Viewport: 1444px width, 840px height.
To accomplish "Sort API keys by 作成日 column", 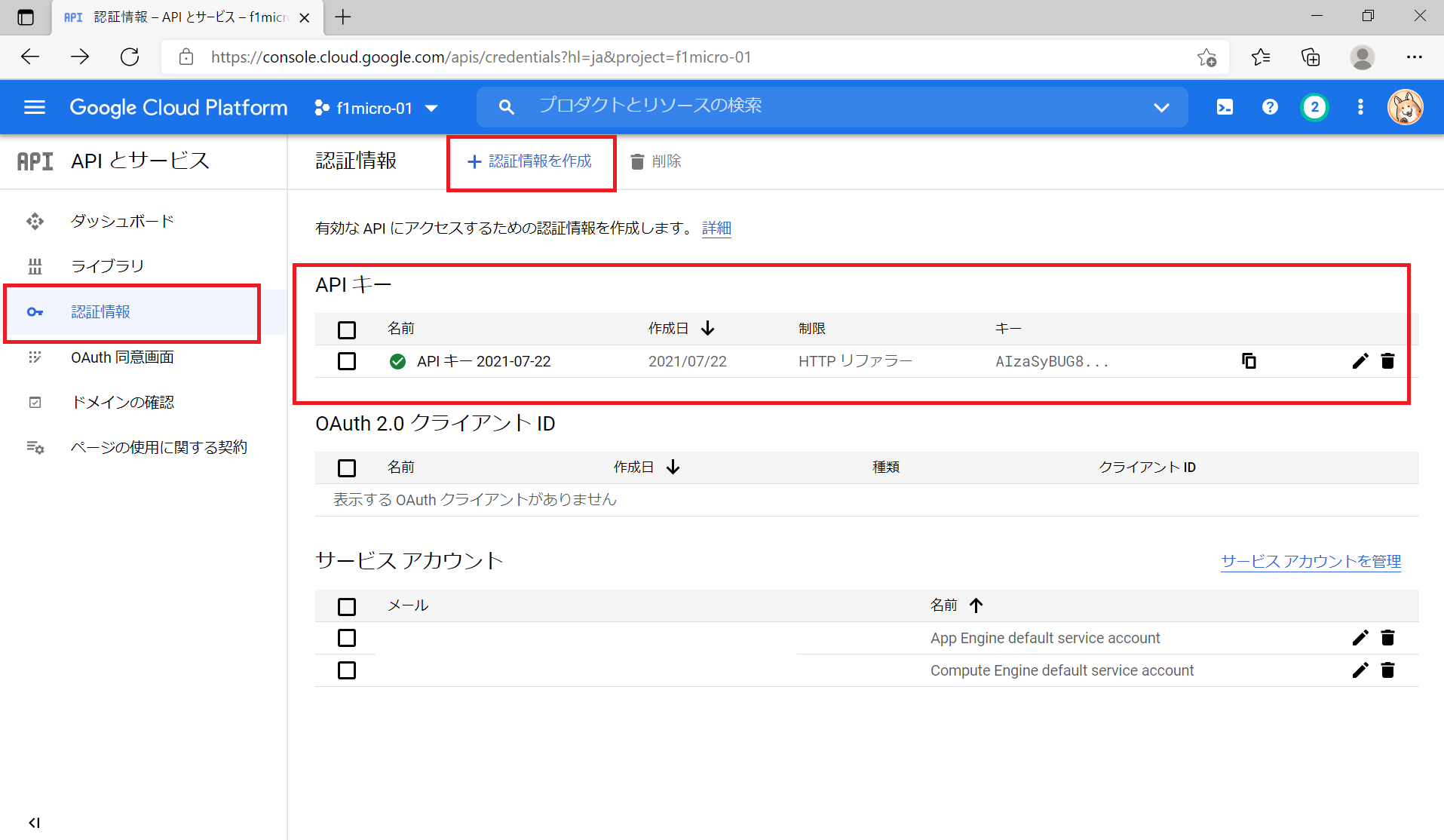I will point(682,328).
